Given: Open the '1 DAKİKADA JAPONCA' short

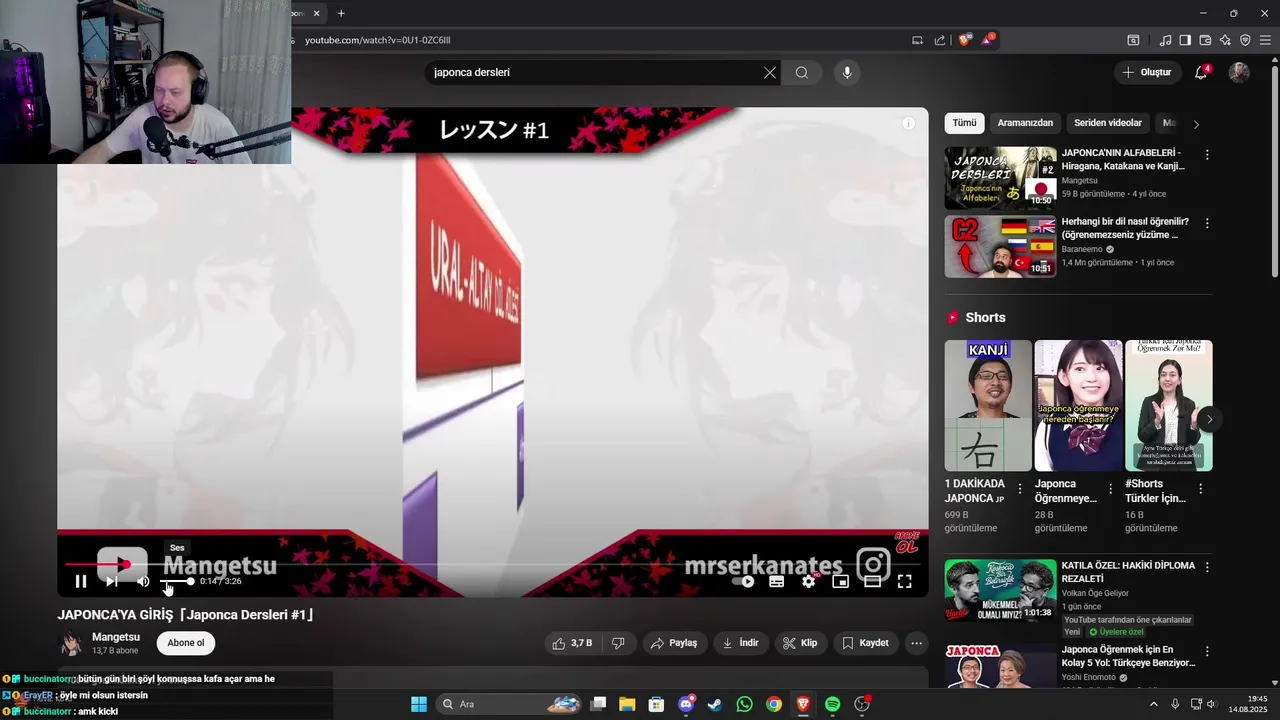Looking at the screenshot, I should [988, 405].
